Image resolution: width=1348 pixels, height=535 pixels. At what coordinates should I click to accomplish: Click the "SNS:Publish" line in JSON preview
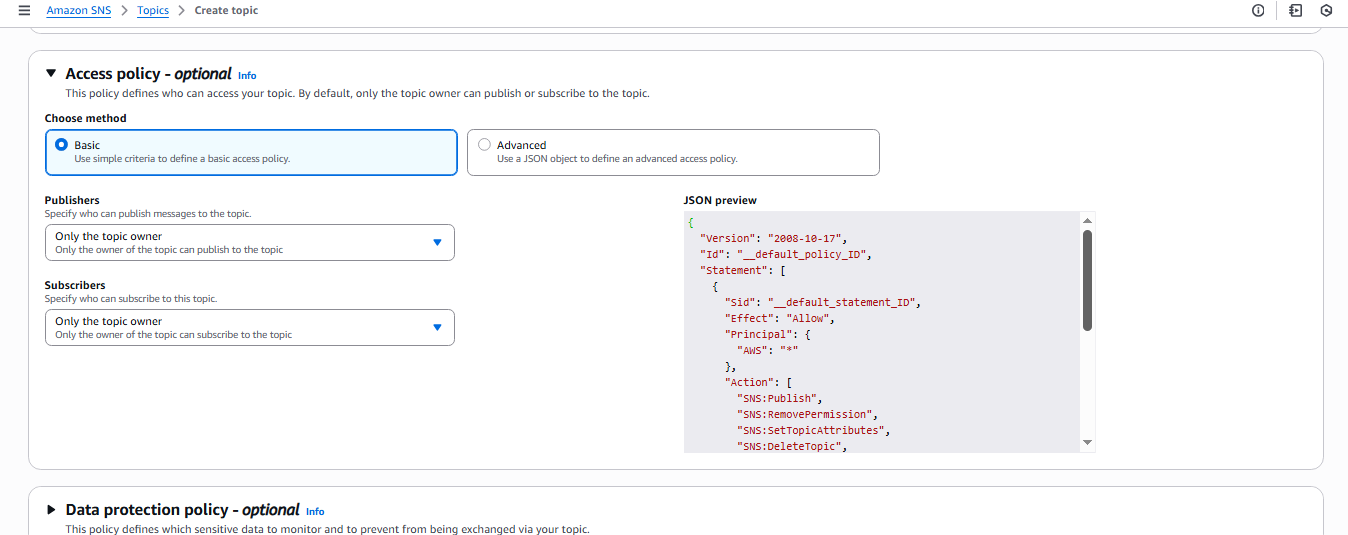[x=779, y=398]
